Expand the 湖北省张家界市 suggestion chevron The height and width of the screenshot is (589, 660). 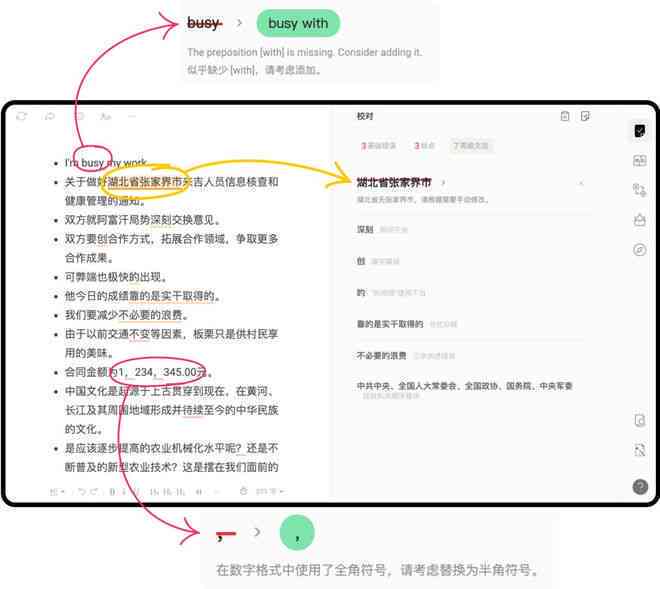coord(443,183)
